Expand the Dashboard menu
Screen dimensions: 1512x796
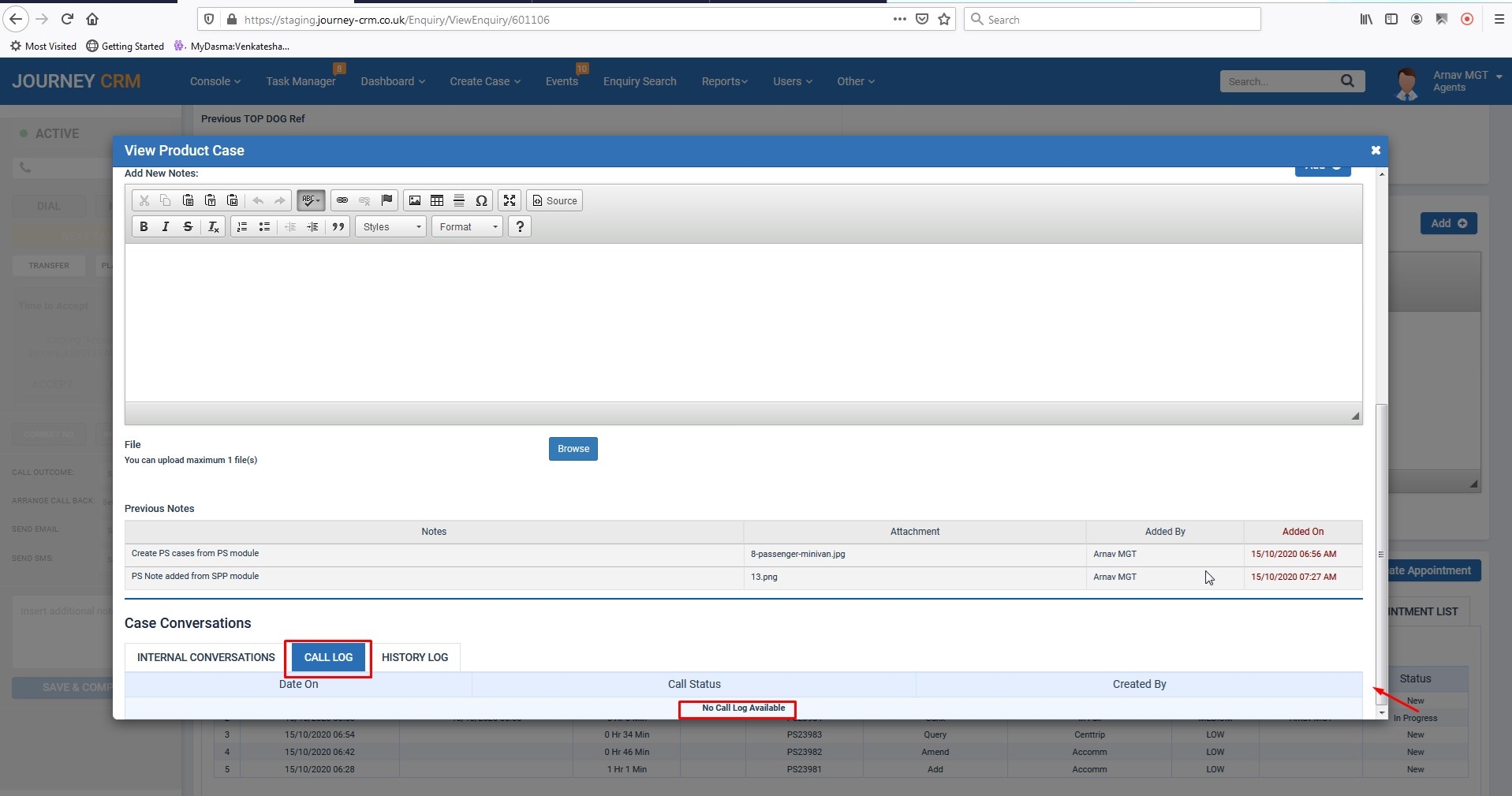click(x=393, y=81)
